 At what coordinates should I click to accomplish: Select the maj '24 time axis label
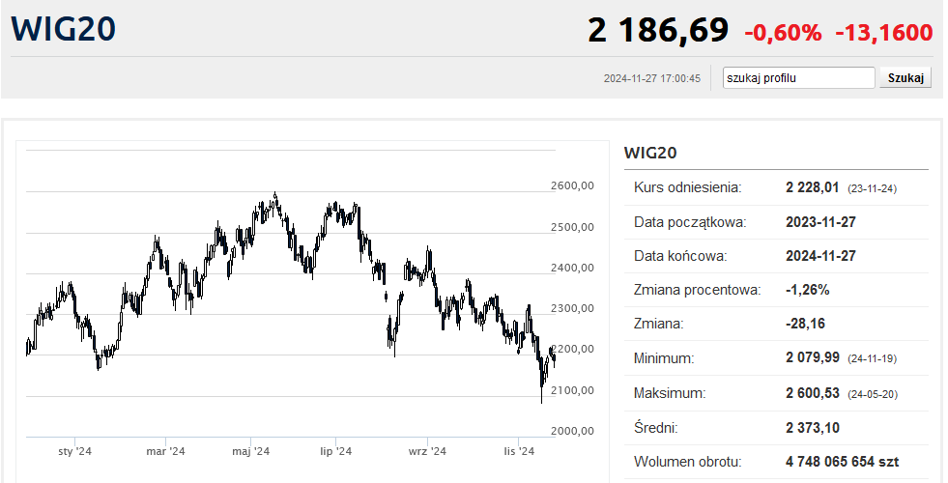pyautogui.click(x=251, y=452)
